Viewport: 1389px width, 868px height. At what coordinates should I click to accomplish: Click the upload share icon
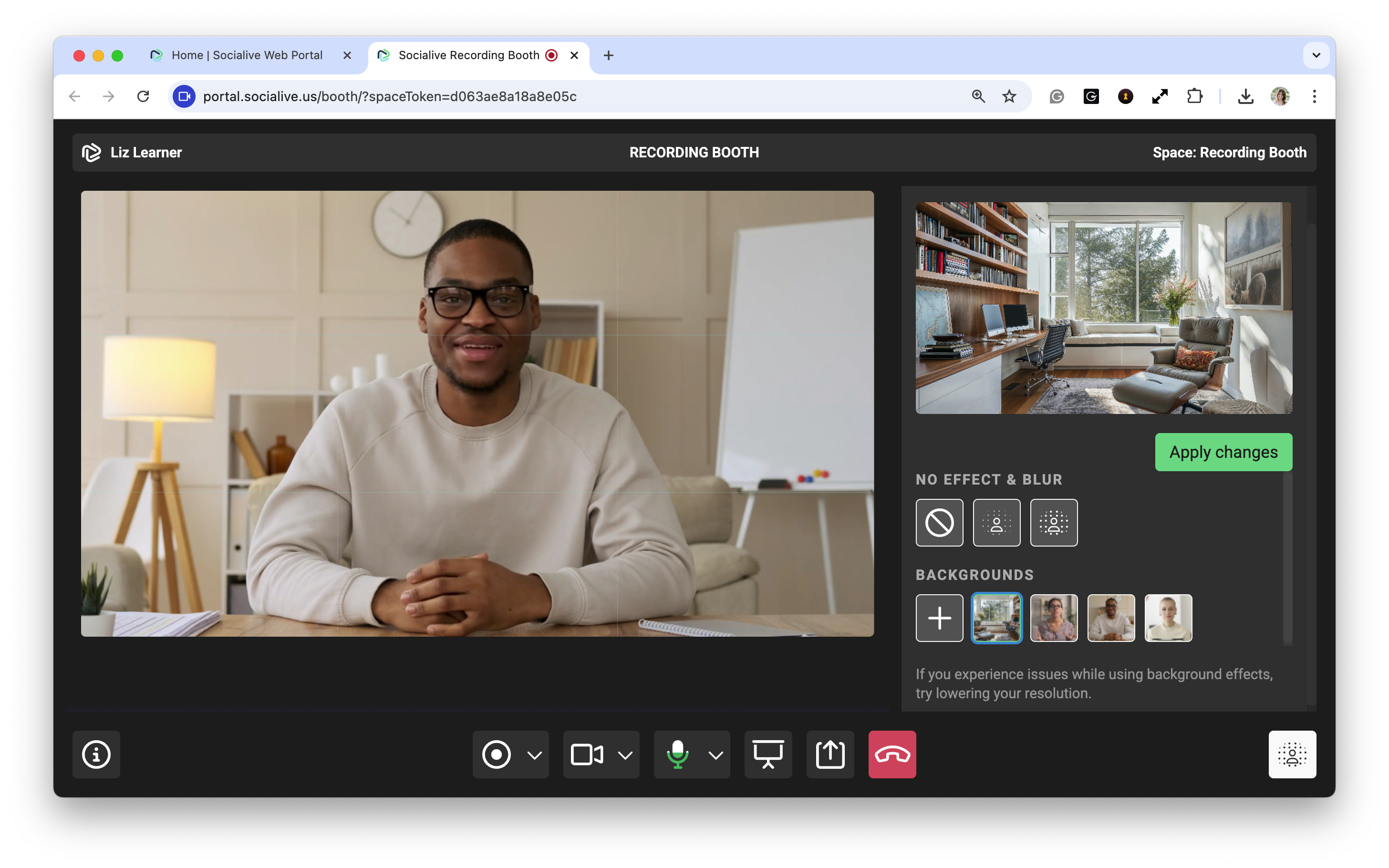[830, 754]
